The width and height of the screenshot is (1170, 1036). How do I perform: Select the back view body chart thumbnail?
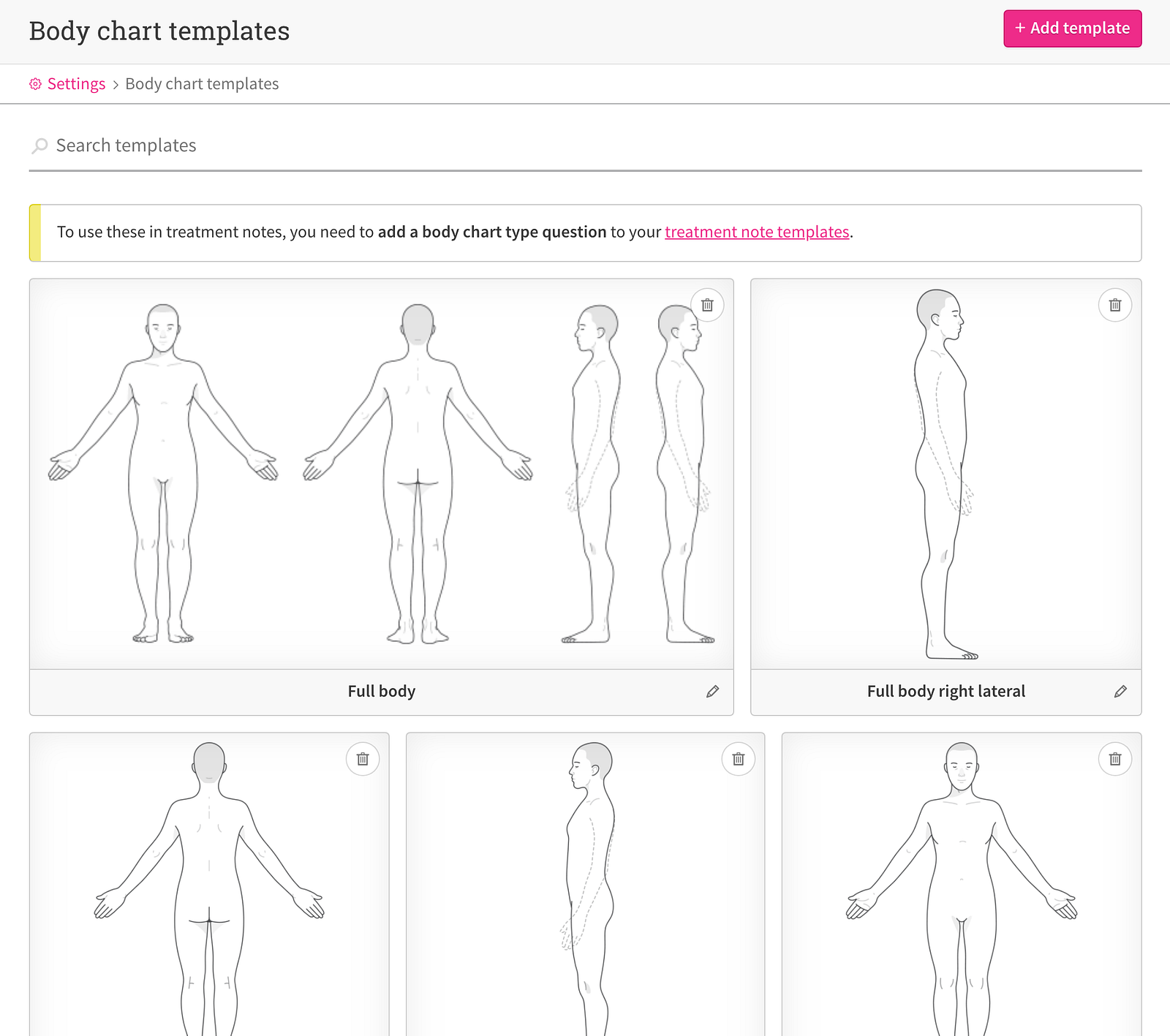coord(209,885)
